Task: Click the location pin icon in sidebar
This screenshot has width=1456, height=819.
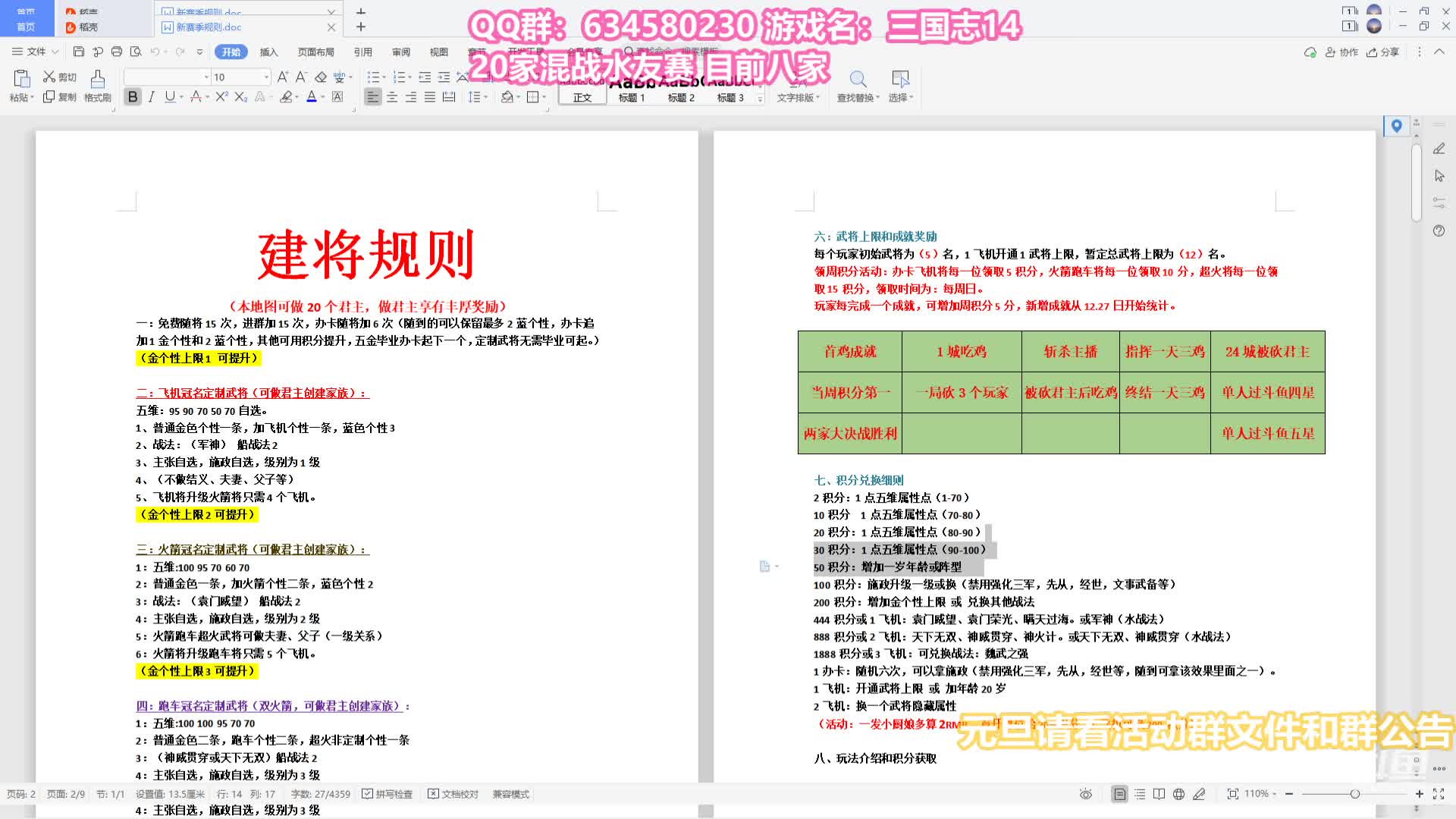Action: coord(1396,126)
